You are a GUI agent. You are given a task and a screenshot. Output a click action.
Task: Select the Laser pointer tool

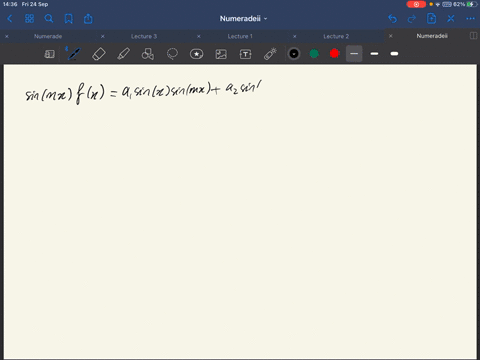pyautogui.click(x=270, y=54)
